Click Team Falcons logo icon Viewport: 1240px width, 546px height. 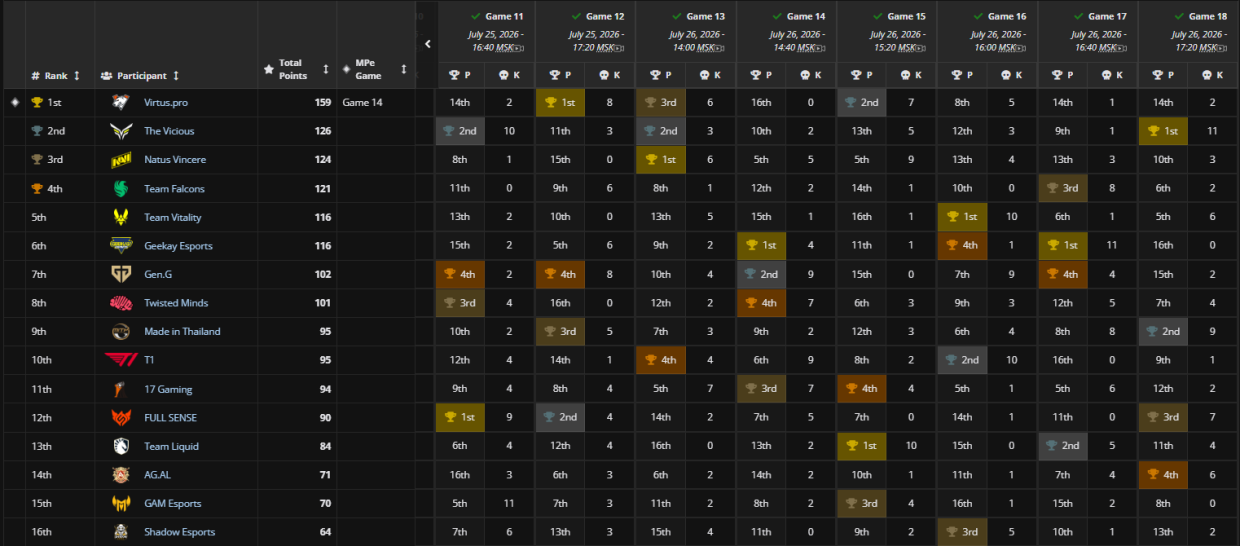click(120, 188)
